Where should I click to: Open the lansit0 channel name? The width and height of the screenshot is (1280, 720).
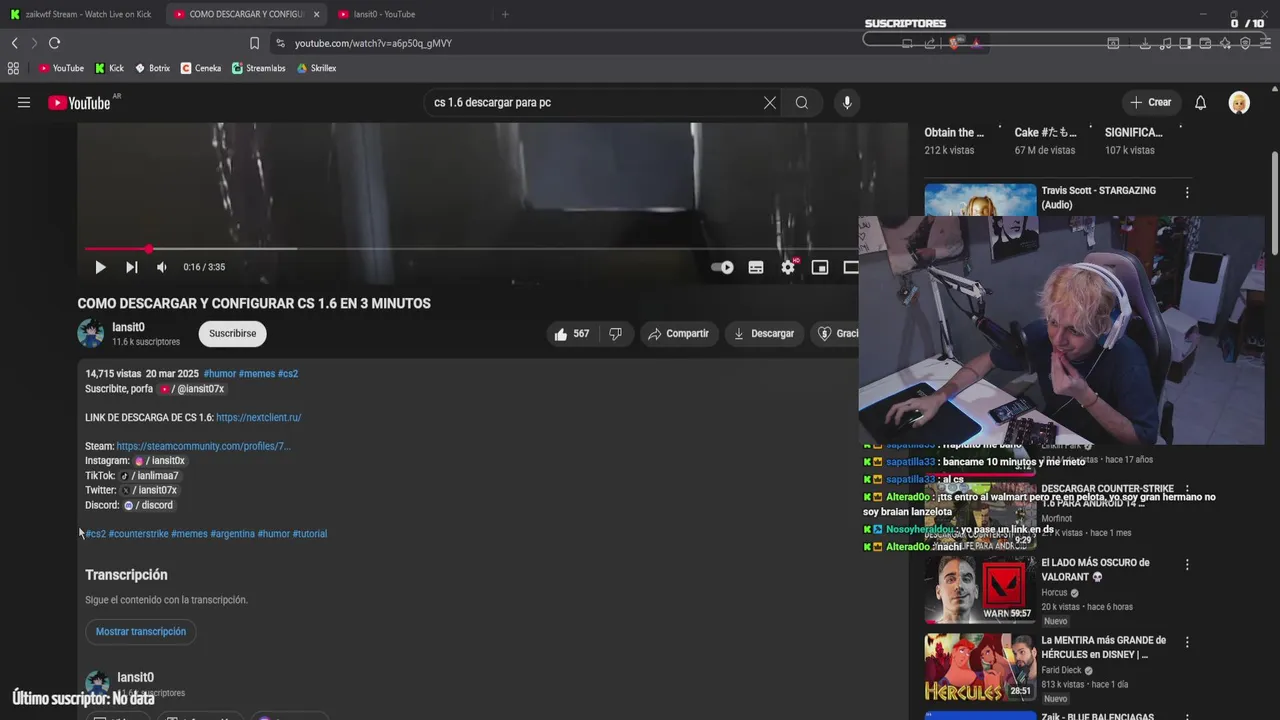128,327
